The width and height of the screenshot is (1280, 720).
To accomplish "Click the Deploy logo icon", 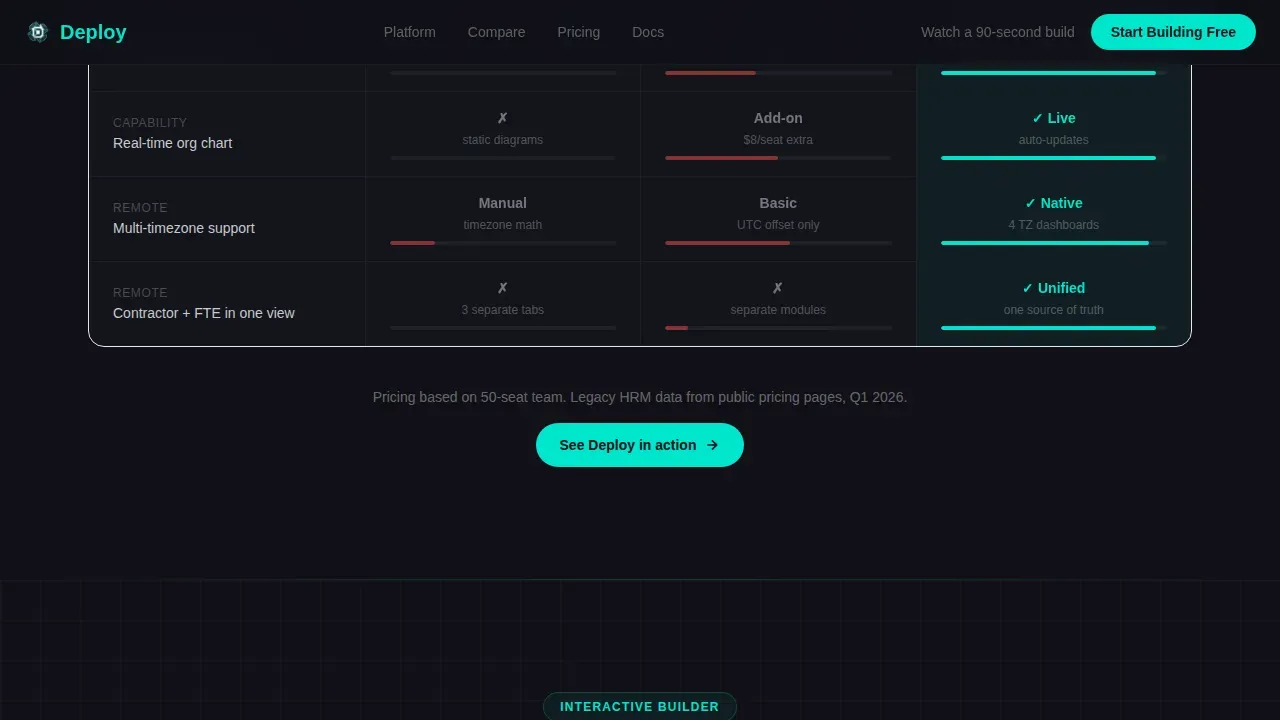I will click(x=38, y=32).
